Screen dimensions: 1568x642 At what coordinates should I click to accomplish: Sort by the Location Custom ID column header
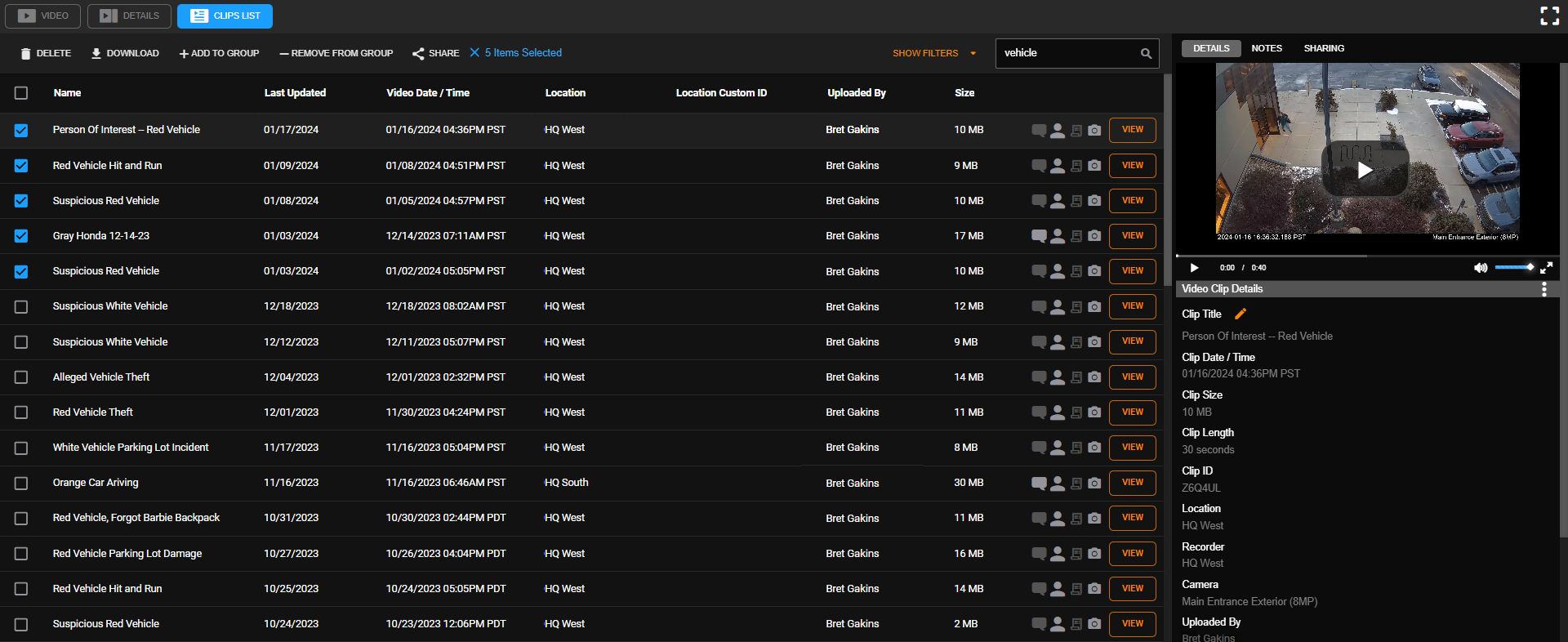[x=721, y=93]
